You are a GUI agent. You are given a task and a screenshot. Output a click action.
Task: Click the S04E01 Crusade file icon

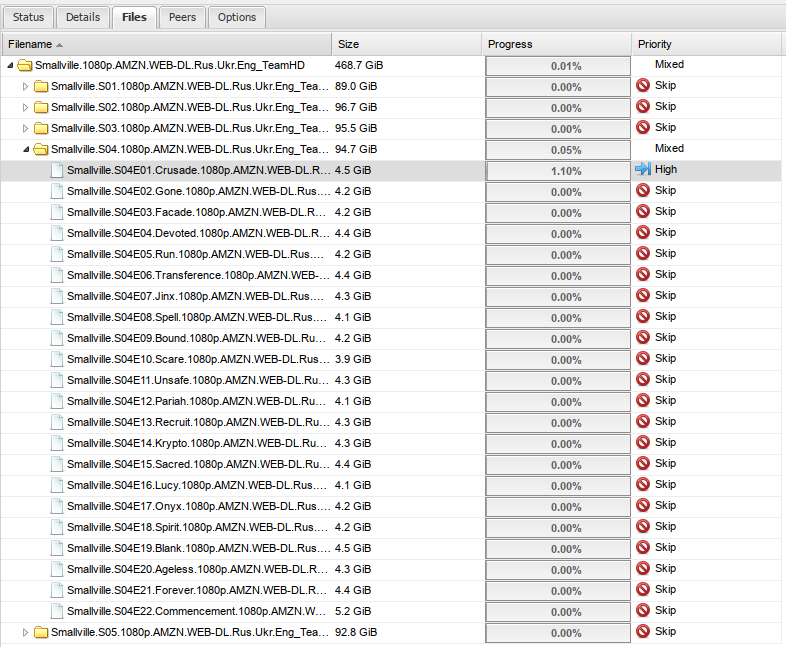[x=57, y=170]
